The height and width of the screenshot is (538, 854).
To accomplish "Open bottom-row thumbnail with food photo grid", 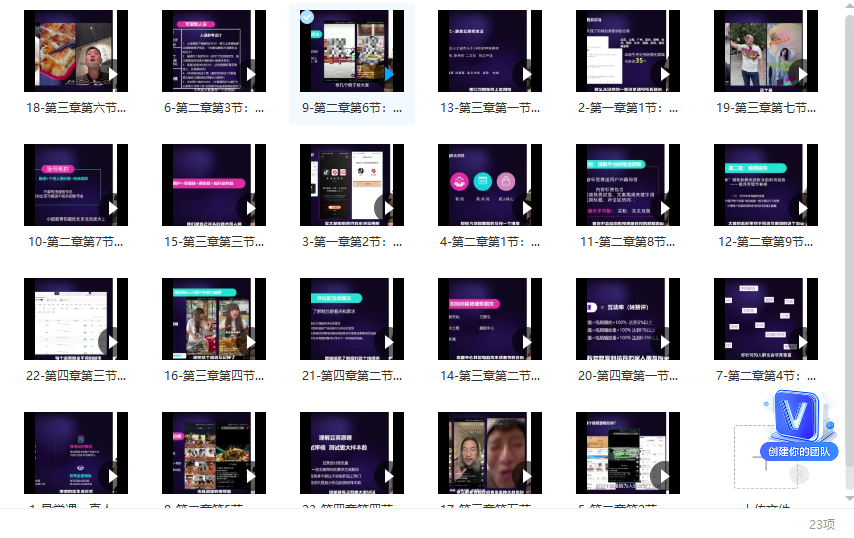I will tap(214, 453).
